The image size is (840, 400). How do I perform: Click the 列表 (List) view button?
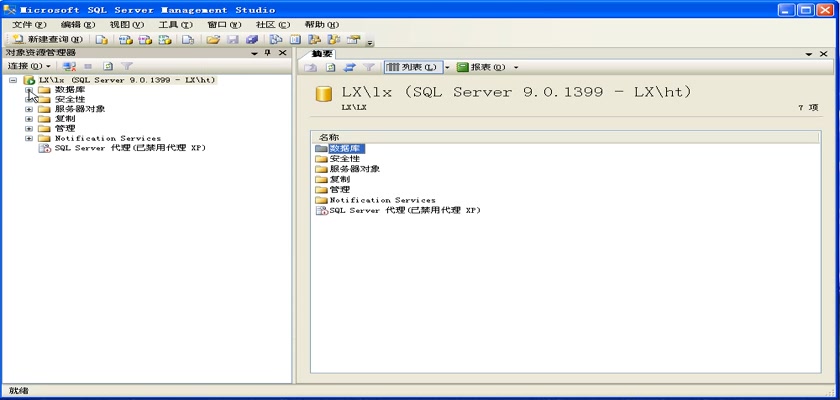click(x=413, y=67)
